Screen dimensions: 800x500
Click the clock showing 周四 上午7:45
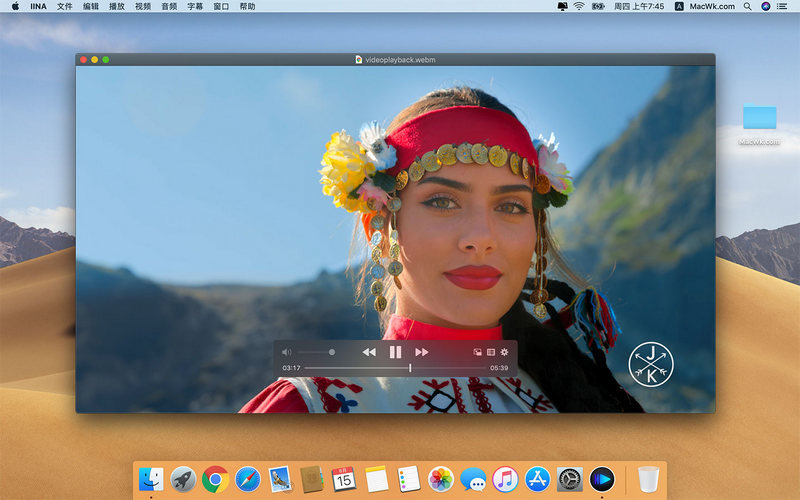(x=639, y=6)
